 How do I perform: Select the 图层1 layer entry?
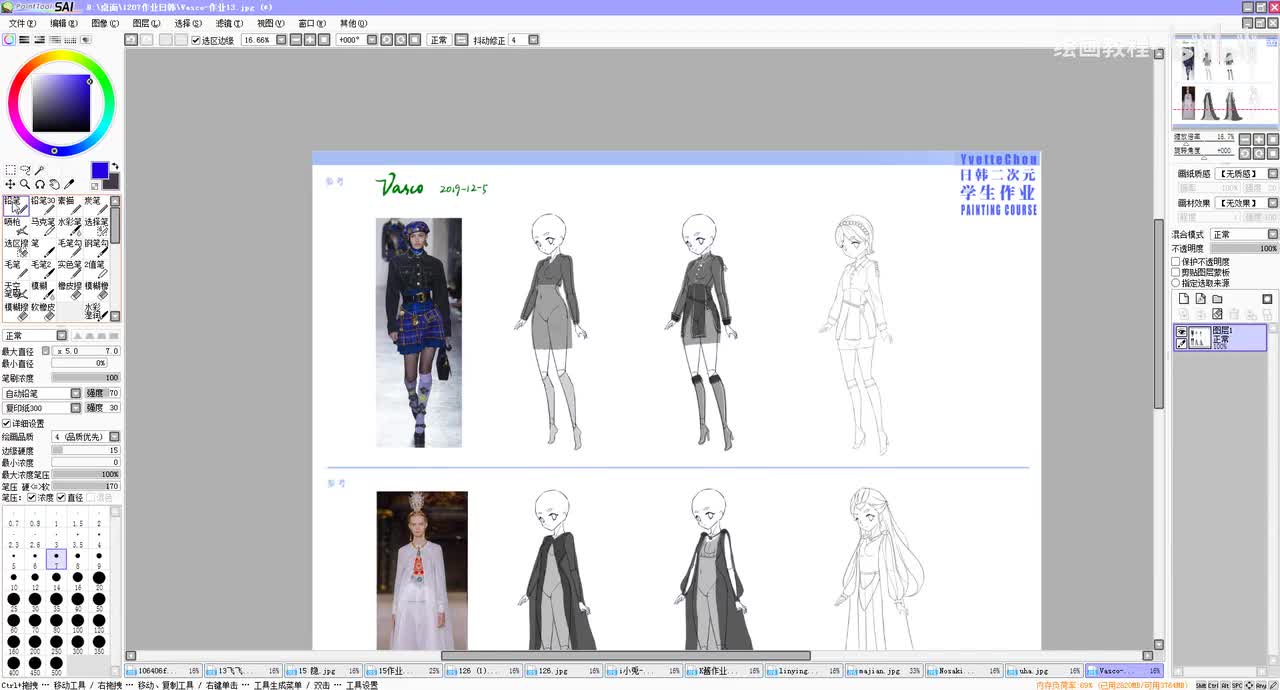1220,338
